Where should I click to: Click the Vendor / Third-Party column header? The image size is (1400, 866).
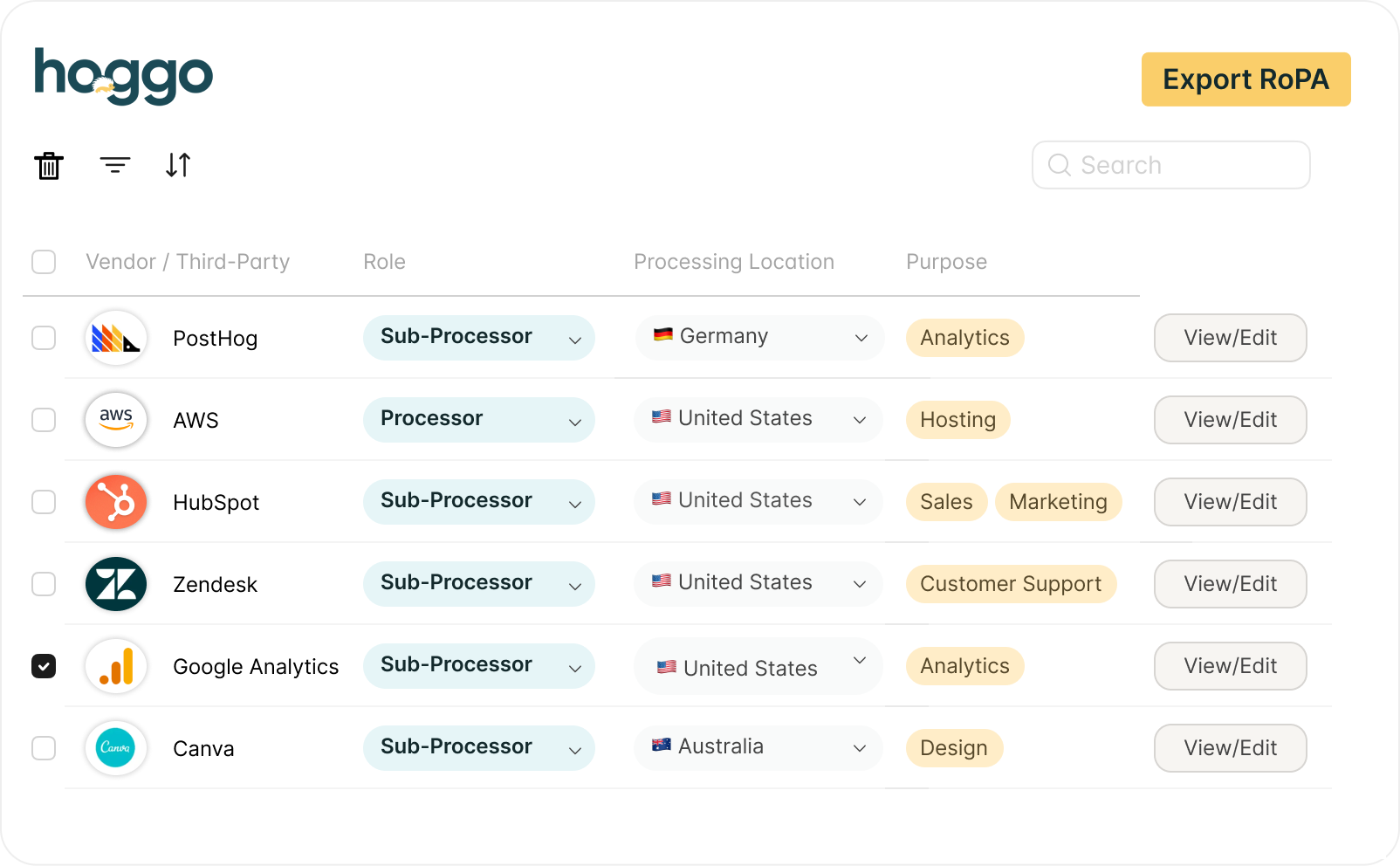pos(188,262)
